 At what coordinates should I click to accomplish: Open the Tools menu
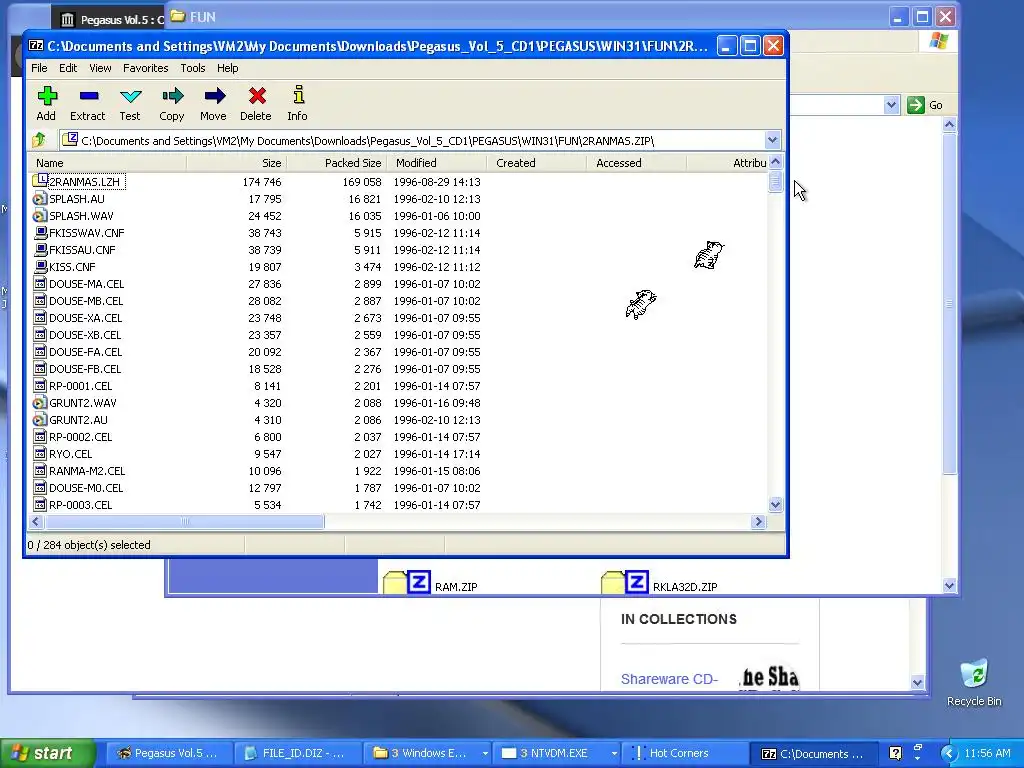click(x=193, y=68)
